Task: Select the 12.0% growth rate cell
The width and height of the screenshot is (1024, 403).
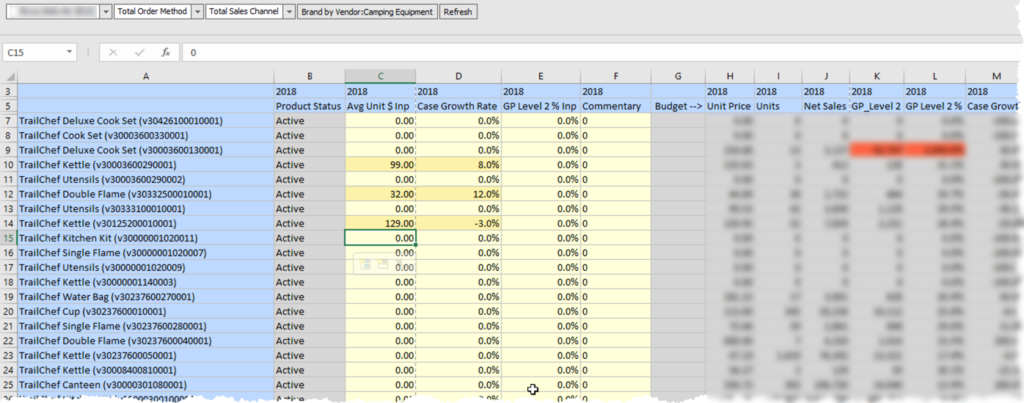Action: click(x=458, y=195)
